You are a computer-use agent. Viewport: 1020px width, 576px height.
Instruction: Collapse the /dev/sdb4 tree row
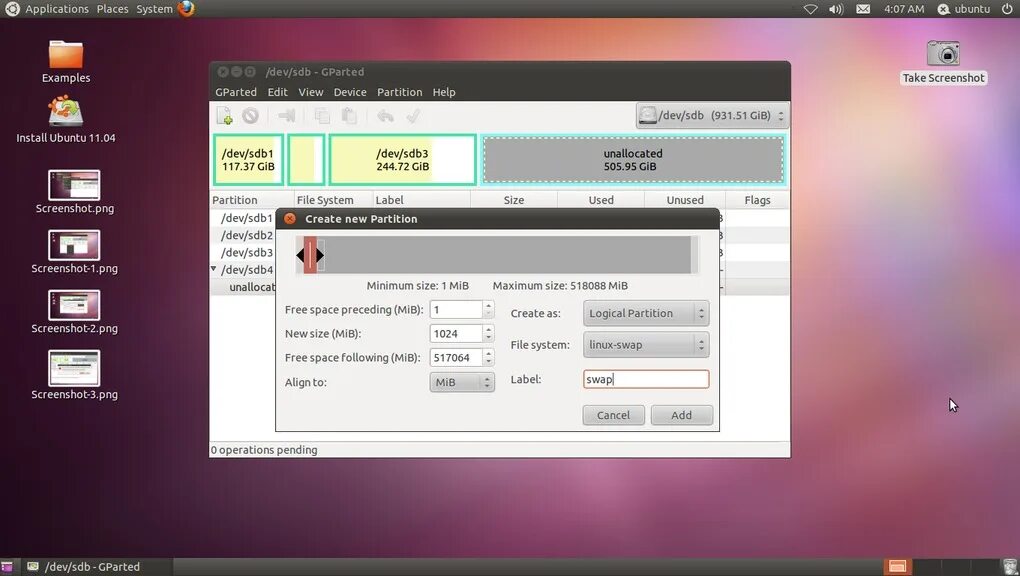pos(214,269)
